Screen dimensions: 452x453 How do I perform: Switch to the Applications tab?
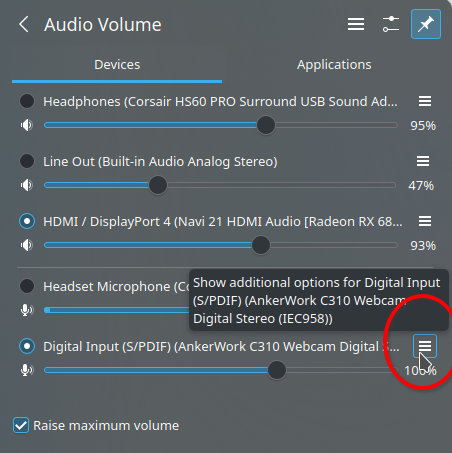(x=334, y=65)
